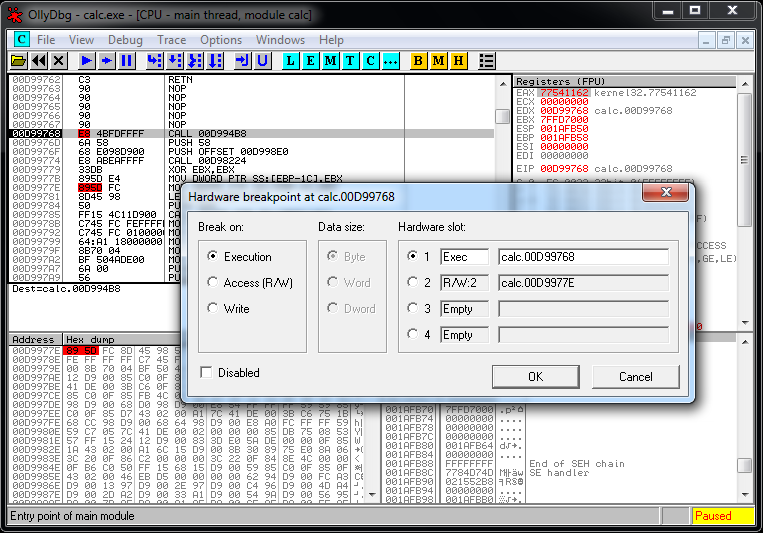
Task: Select Execution break-on radio button
Action: [213, 256]
